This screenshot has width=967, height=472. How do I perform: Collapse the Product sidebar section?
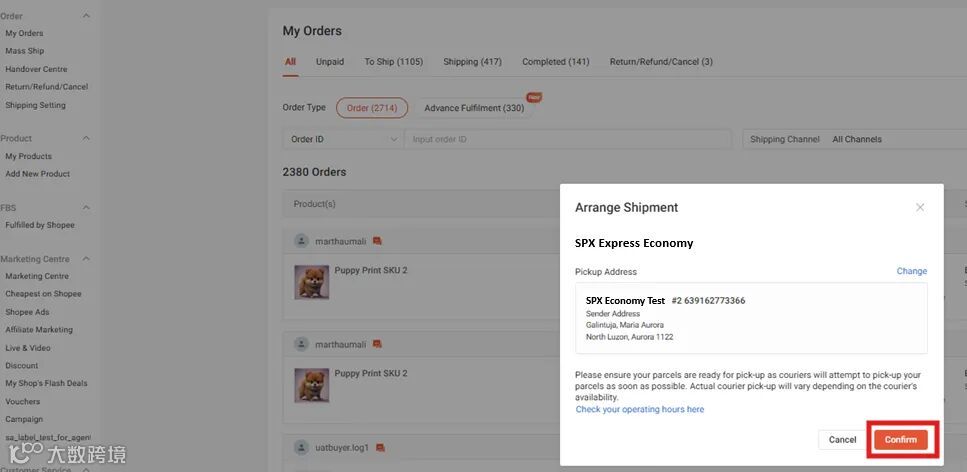(86, 139)
